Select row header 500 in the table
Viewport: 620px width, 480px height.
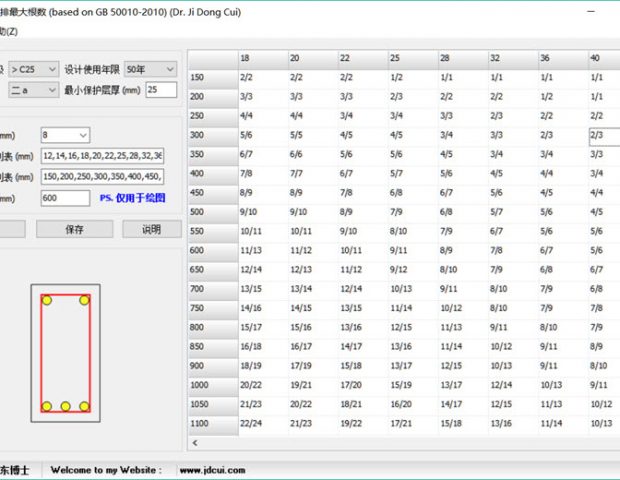tap(211, 212)
